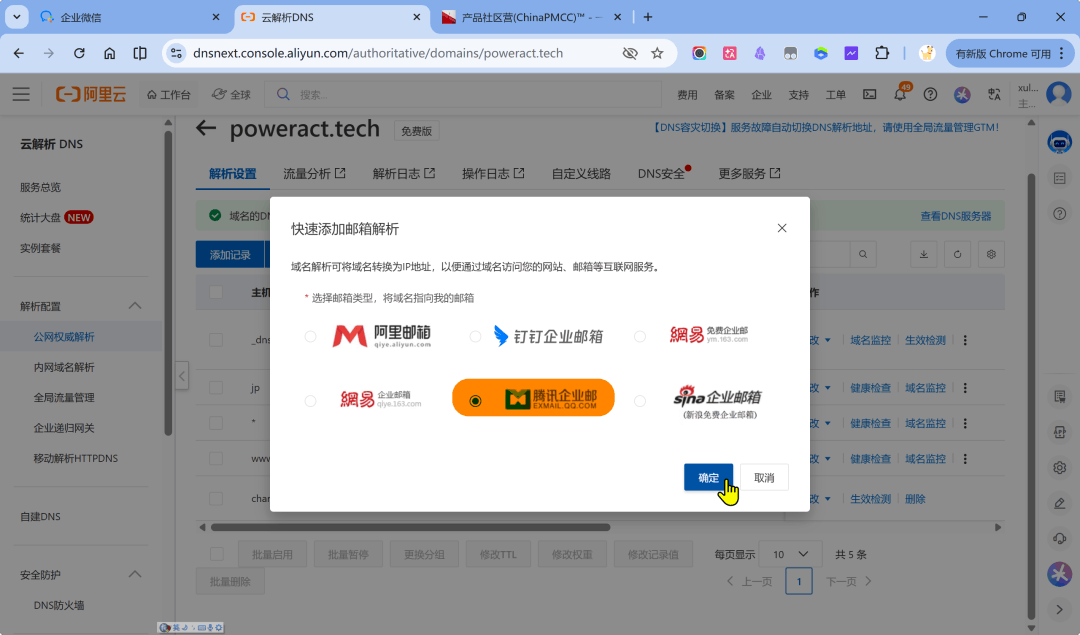
Task: Open the hamburger navigation menu
Action: (x=21, y=94)
